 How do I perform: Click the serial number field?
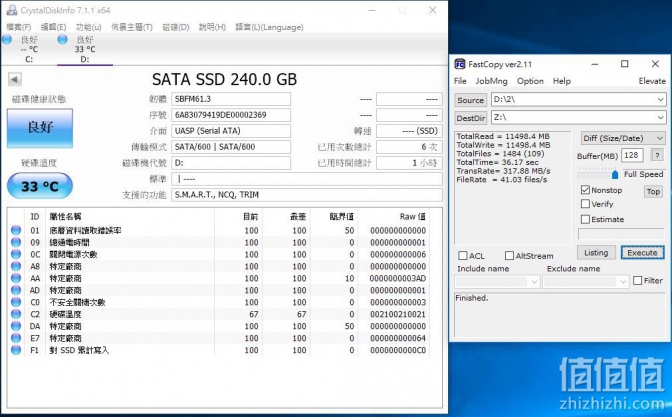(x=231, y=115)
